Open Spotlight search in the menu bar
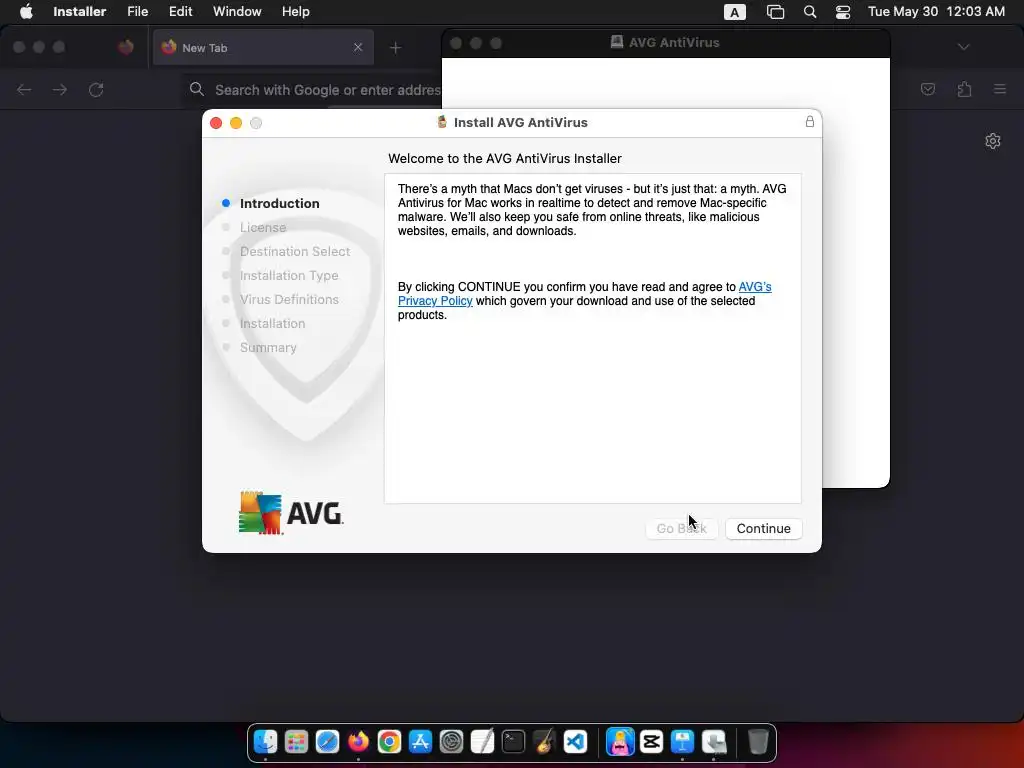The image size is (1024, 768). tap(810, 12)
